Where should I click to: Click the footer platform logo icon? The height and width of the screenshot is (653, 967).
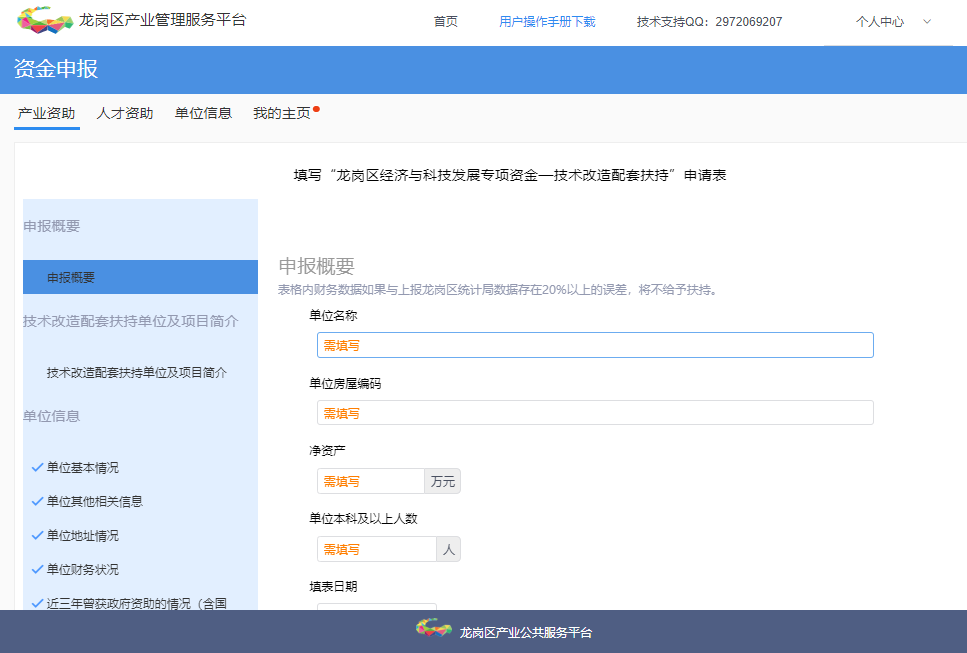point(434,629)
